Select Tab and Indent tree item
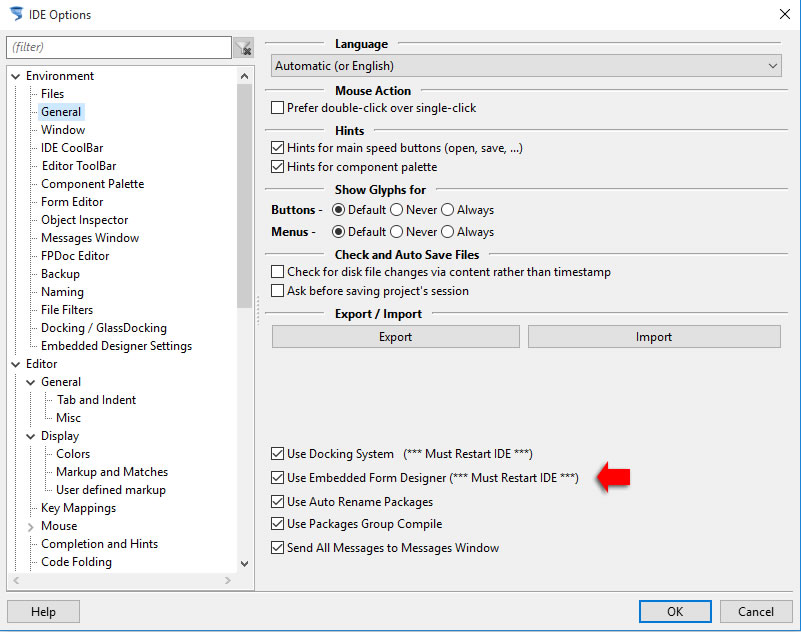Viewport: 801px width, 632px height. click(x=96, y=400)
